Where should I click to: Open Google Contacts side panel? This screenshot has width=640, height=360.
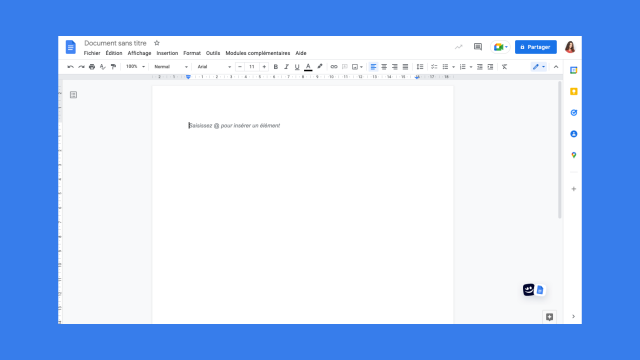click(x=573, y=134)
